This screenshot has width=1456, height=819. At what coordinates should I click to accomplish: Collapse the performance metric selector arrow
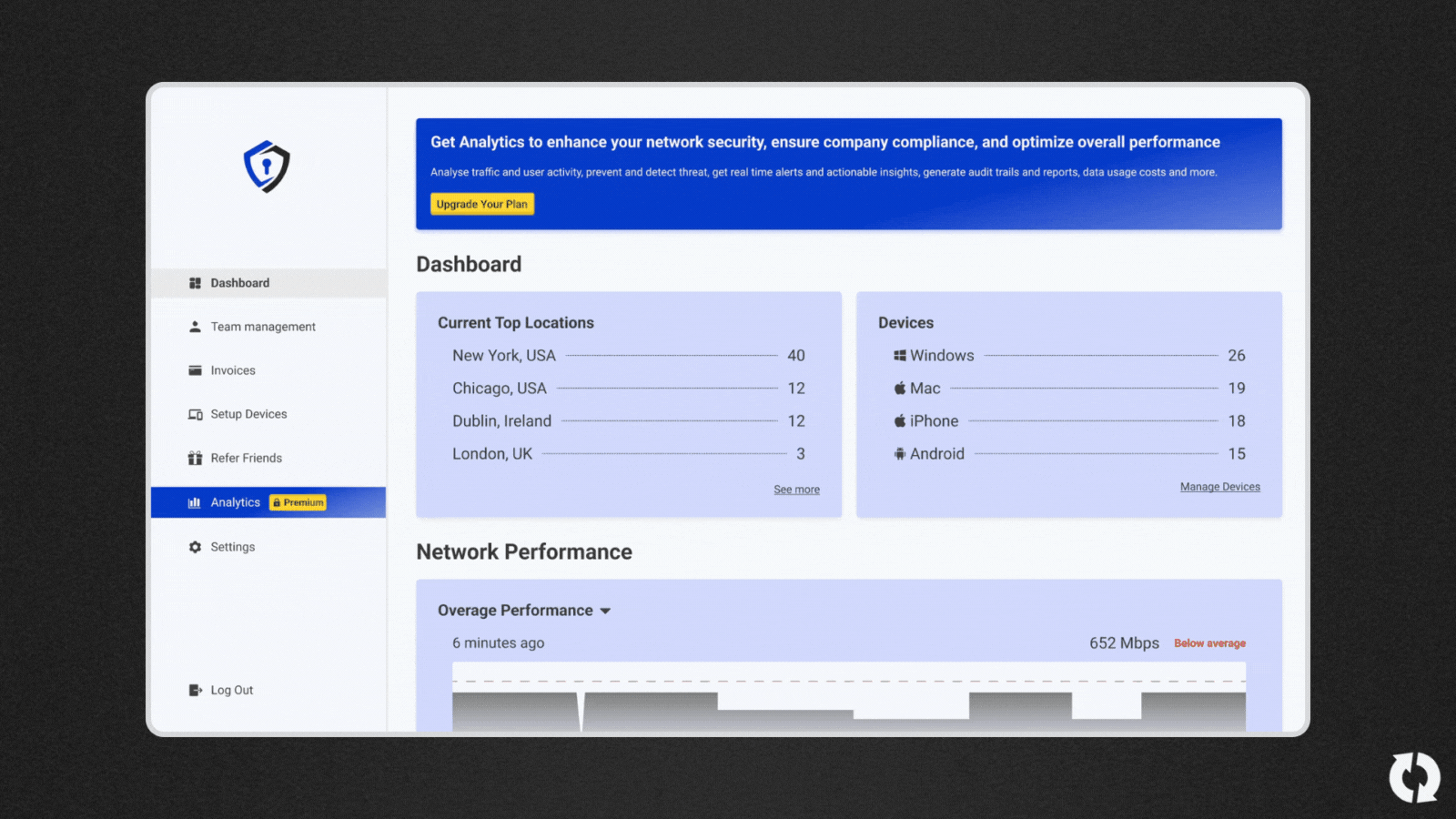(606, 611)
